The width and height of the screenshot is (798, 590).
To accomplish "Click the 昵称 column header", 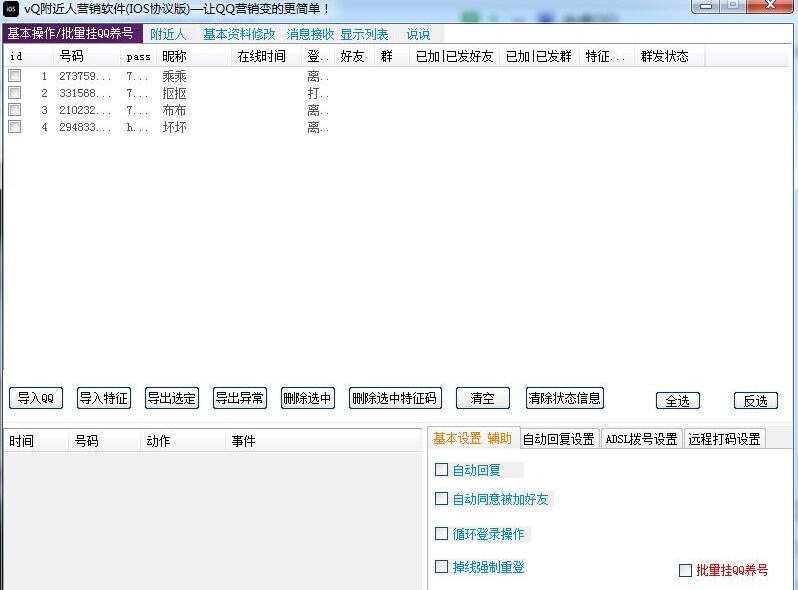I will point(194,56).
